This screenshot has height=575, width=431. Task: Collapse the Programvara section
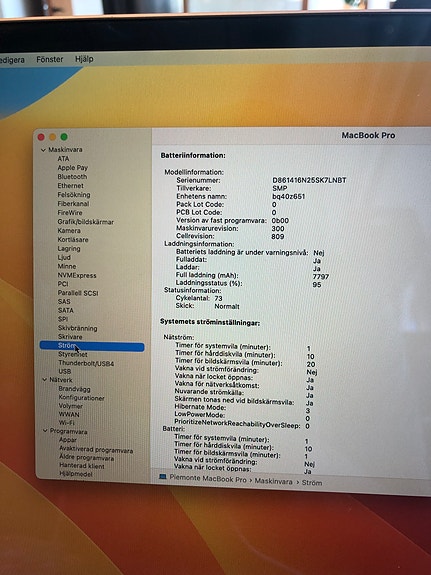(45, 431)
